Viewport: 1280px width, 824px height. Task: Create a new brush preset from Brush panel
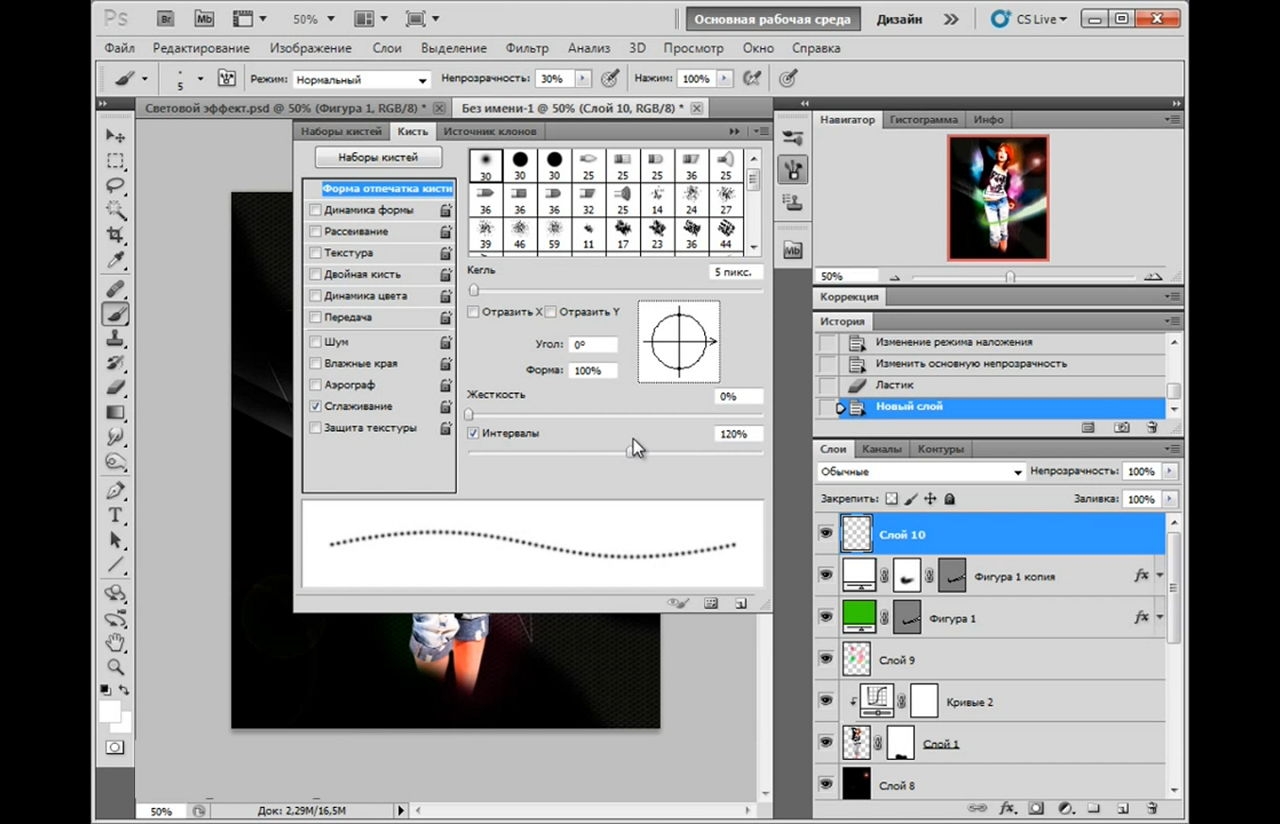(x=741, y=603)
